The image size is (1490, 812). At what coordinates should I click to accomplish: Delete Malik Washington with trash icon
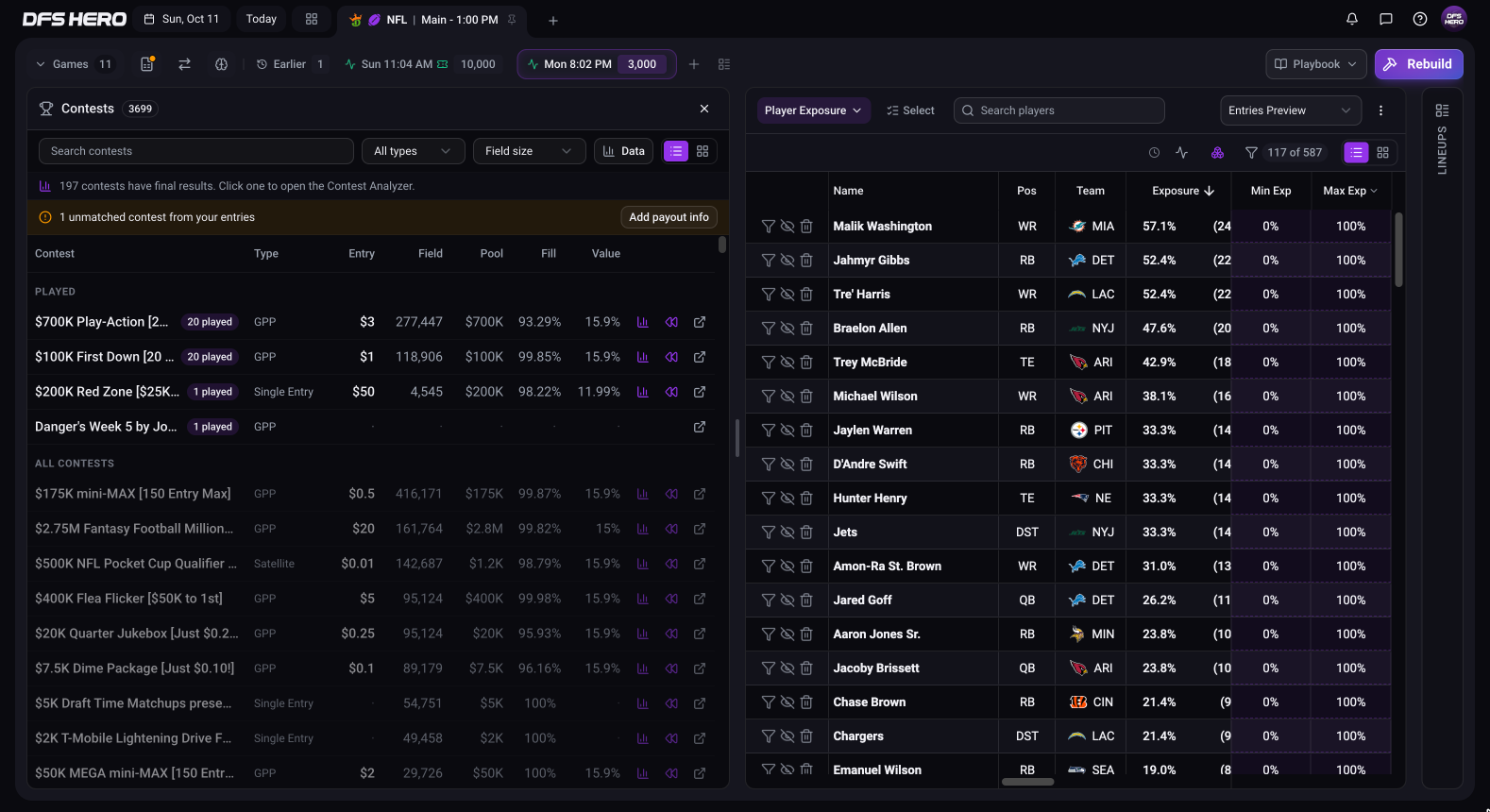point(806,226)
